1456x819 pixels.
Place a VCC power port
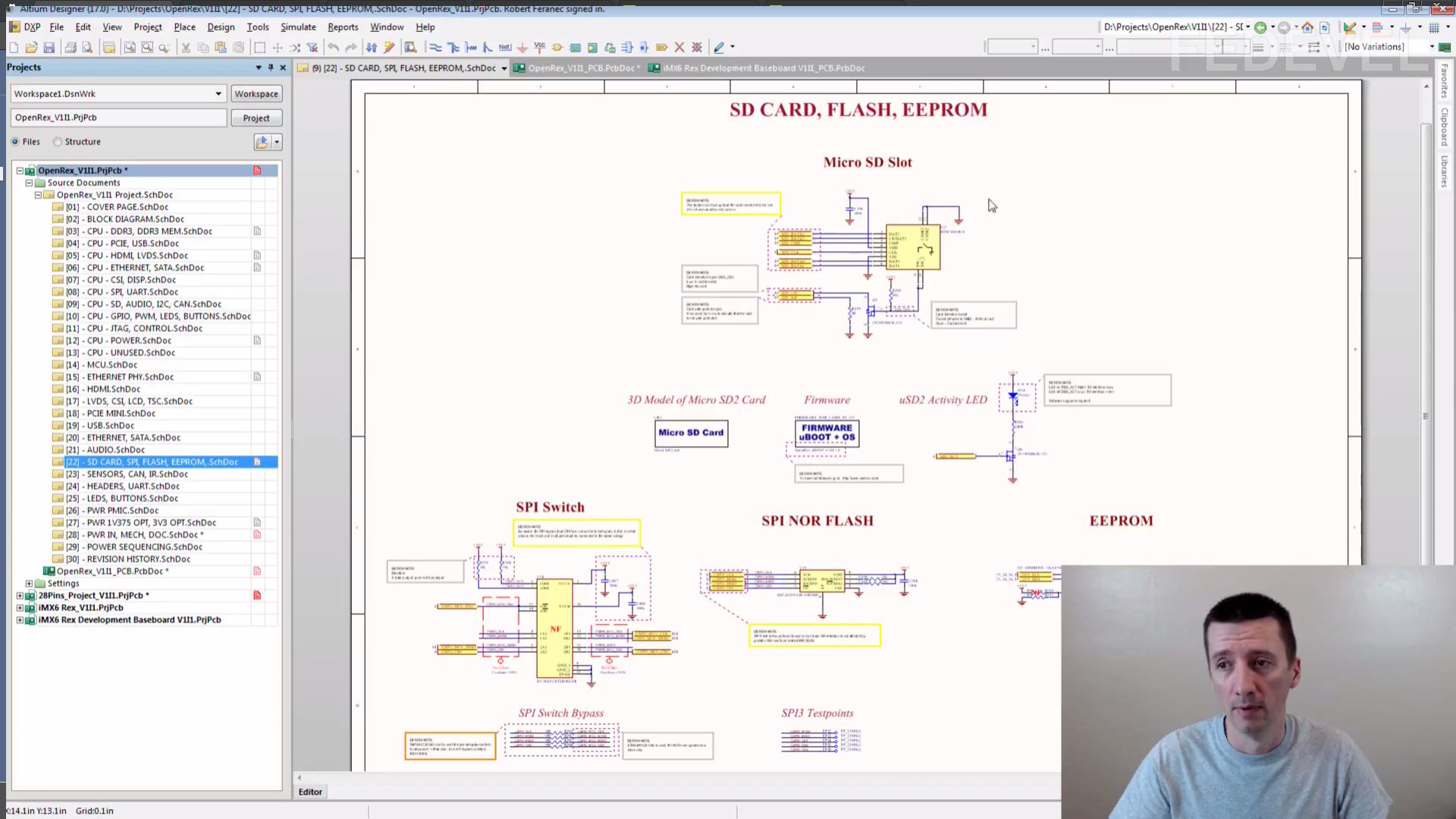tap(540, 48)
